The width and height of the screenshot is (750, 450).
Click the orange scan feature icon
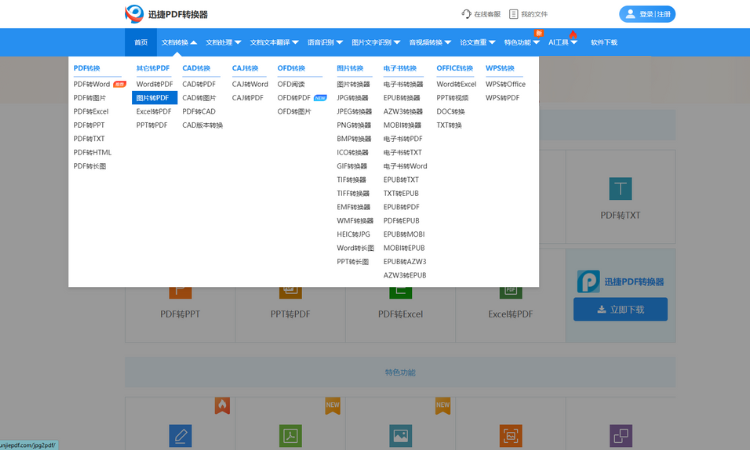point(510,435)
